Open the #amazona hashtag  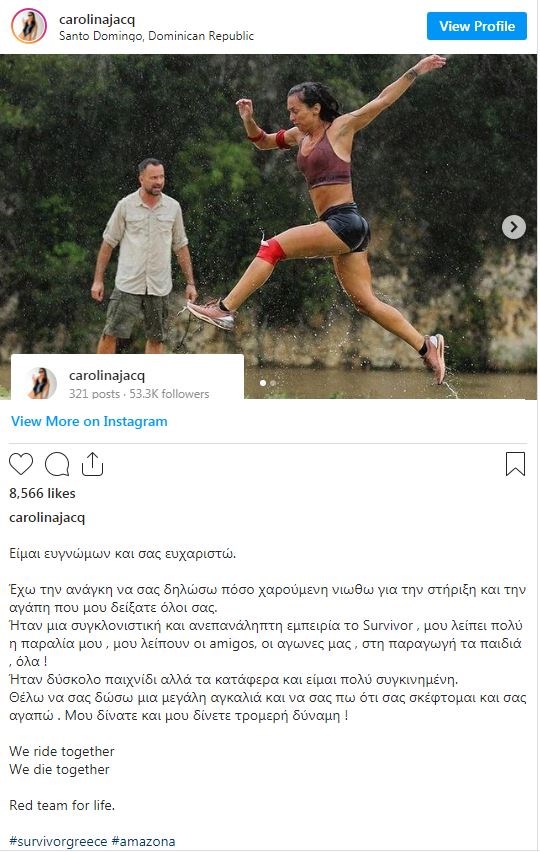coord(143,842)
